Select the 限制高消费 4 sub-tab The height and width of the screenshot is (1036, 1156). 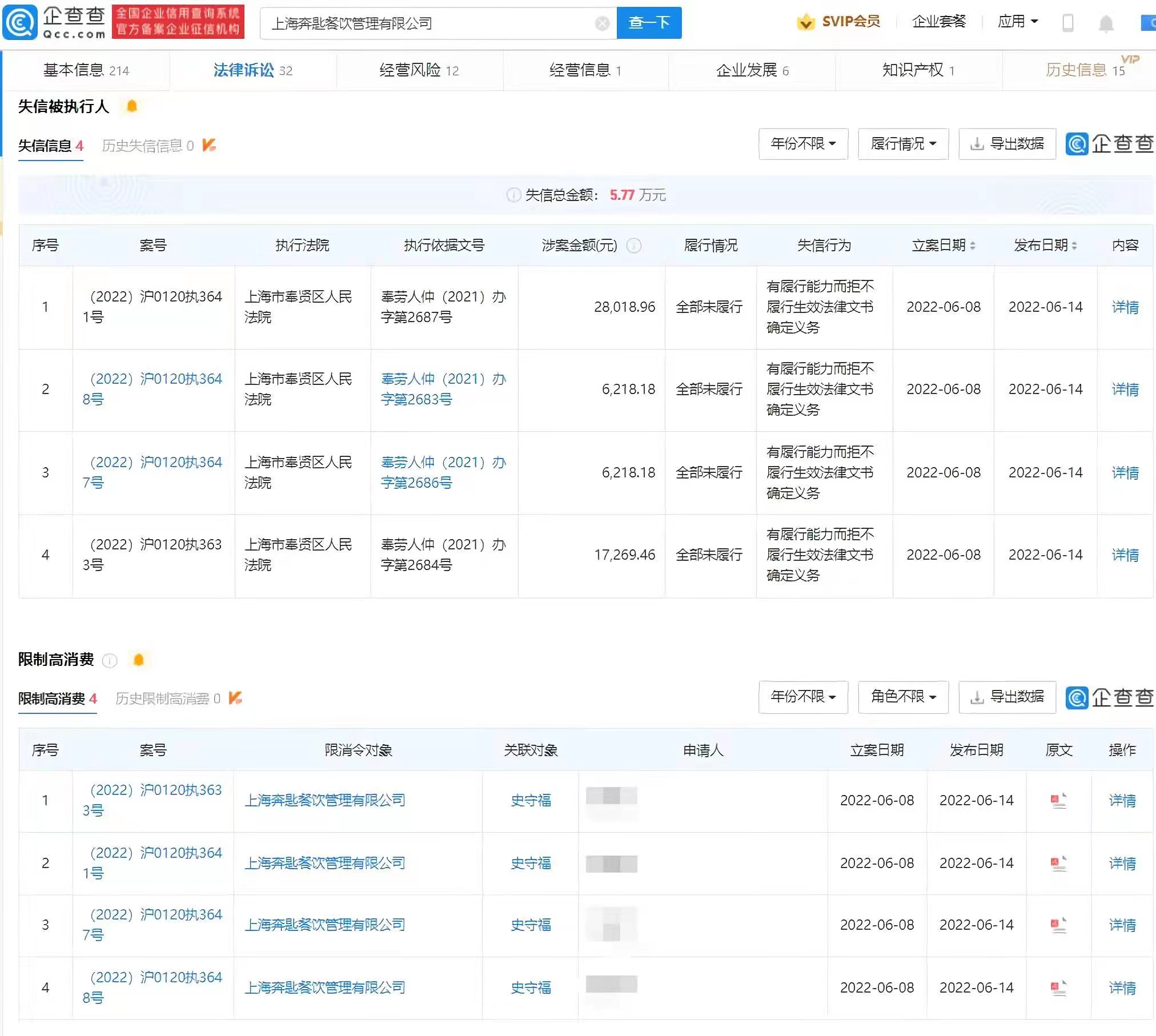pyautogui.click(x=58, y=698)
